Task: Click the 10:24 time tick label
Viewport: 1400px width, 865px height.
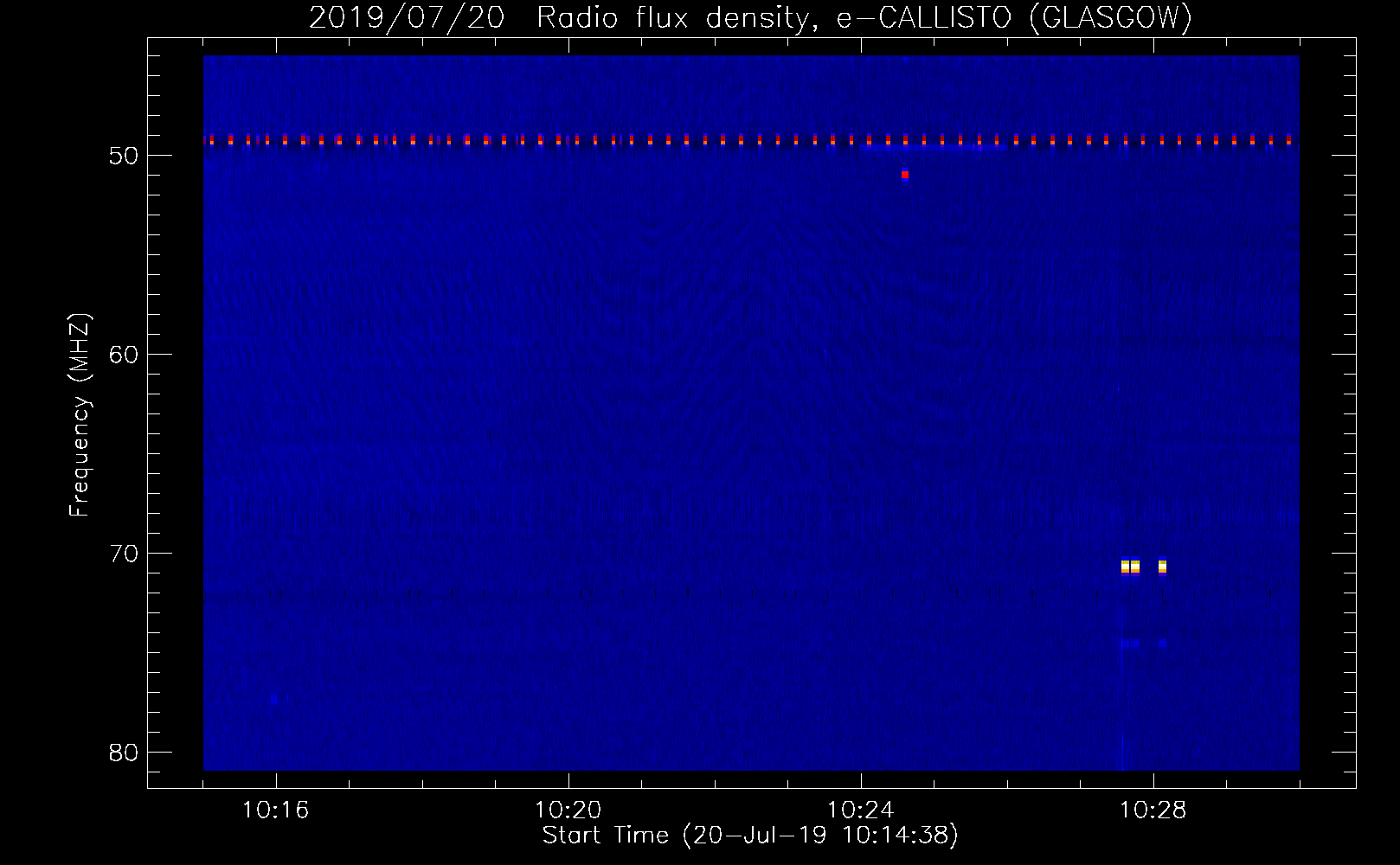Action: 860,811
